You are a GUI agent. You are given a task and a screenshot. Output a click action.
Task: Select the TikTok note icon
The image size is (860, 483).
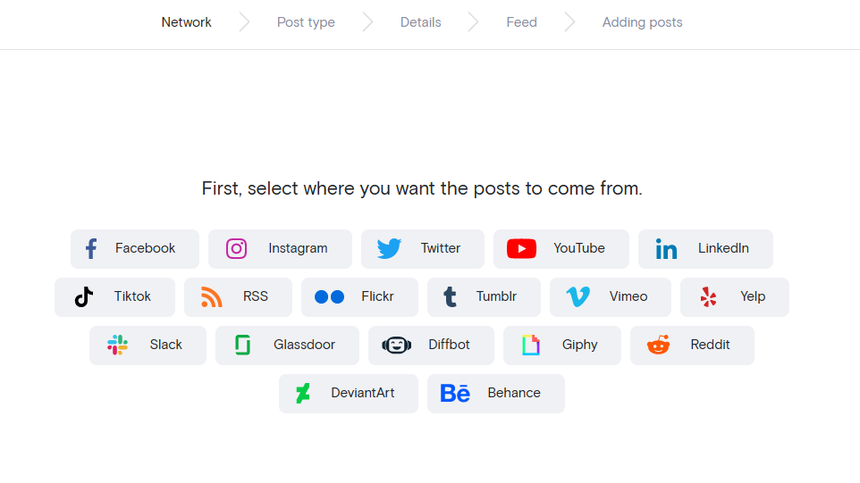pos(84,297)
